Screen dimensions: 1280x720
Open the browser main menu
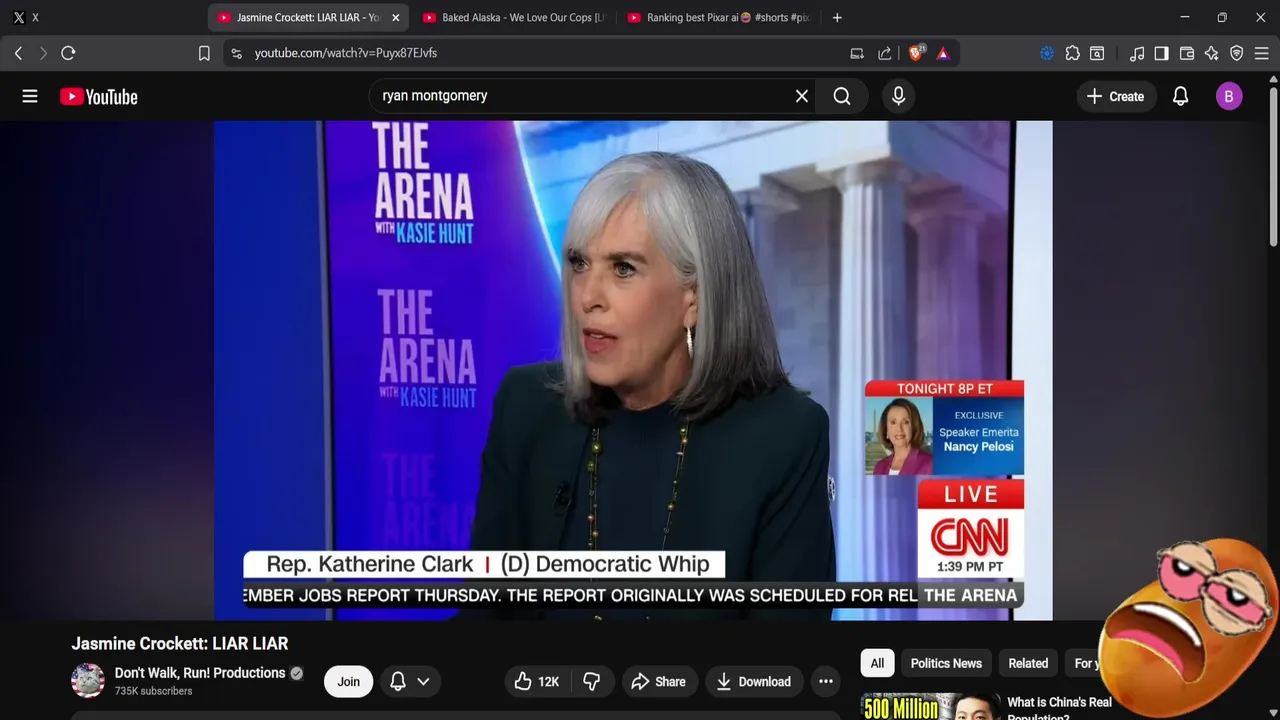click(x=1263, y=53)
